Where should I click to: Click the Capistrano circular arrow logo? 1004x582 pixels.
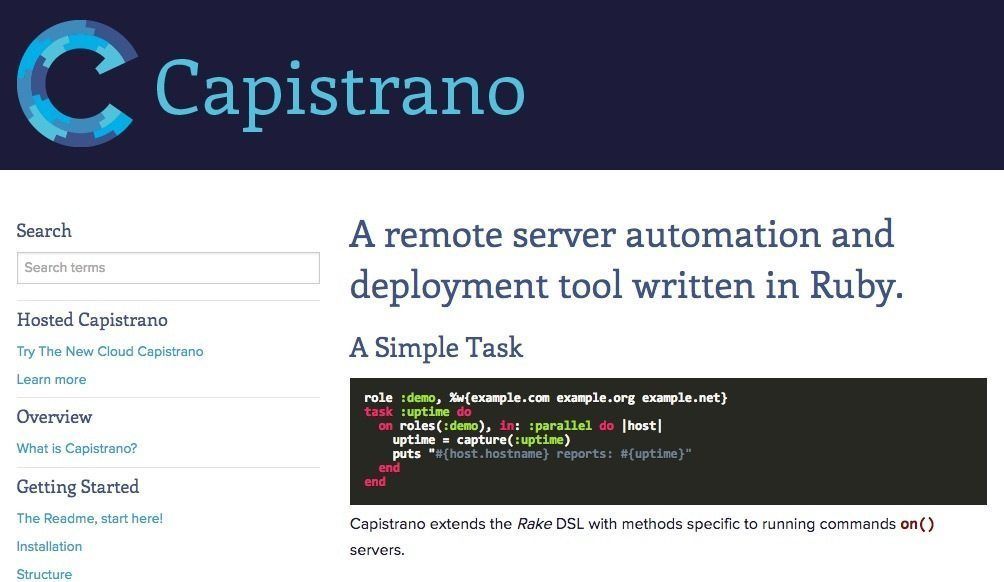coord(77,83)
